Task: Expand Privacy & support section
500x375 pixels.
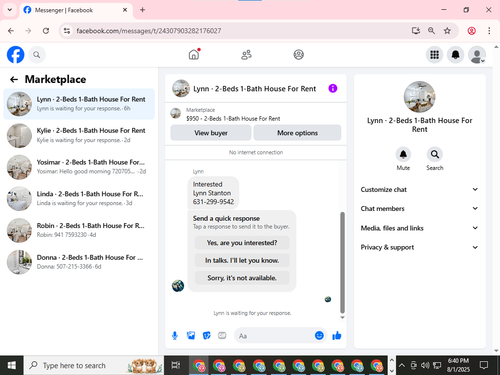Action: click(x=419, y=247)
